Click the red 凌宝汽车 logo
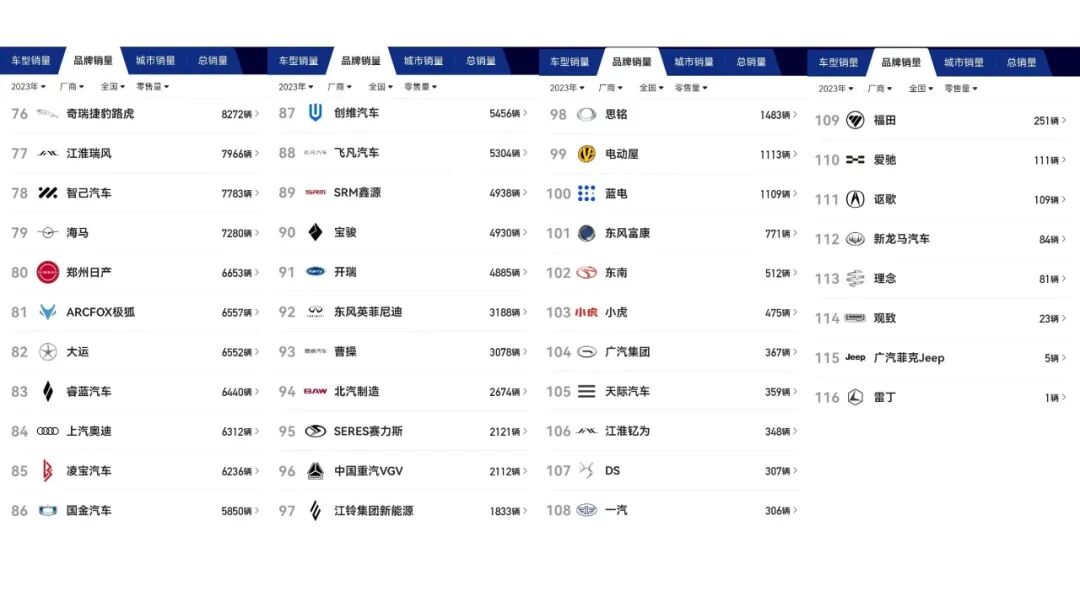 click(48, 471)
